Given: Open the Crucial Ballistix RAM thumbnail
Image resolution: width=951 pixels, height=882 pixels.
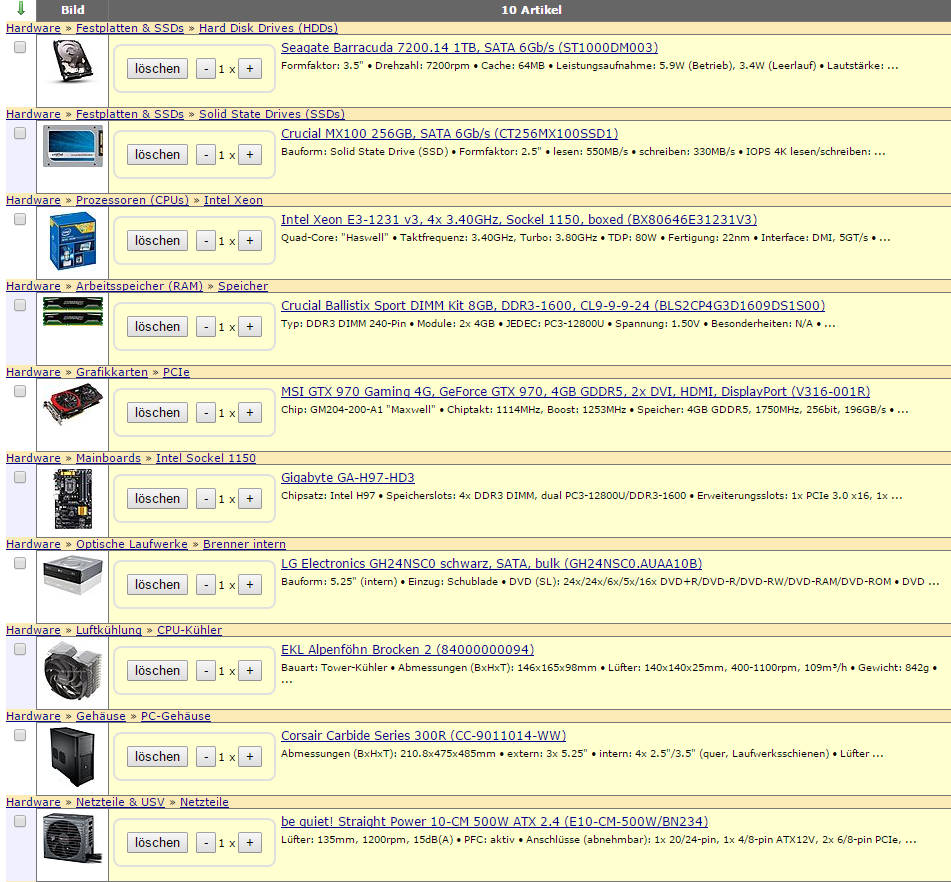Looking at the screenshot, I should [x=73, y=311].
